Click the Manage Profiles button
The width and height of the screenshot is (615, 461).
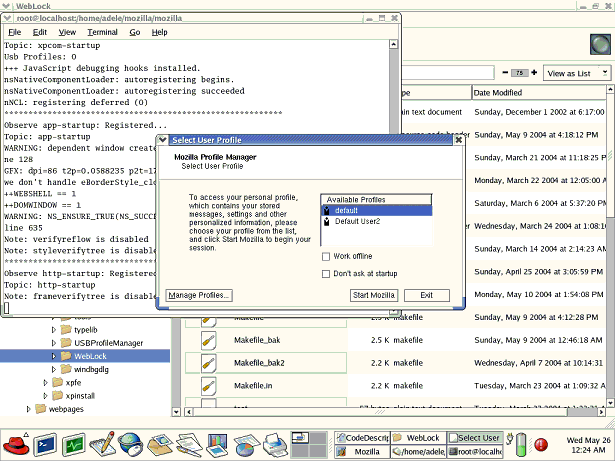(199, 295)
